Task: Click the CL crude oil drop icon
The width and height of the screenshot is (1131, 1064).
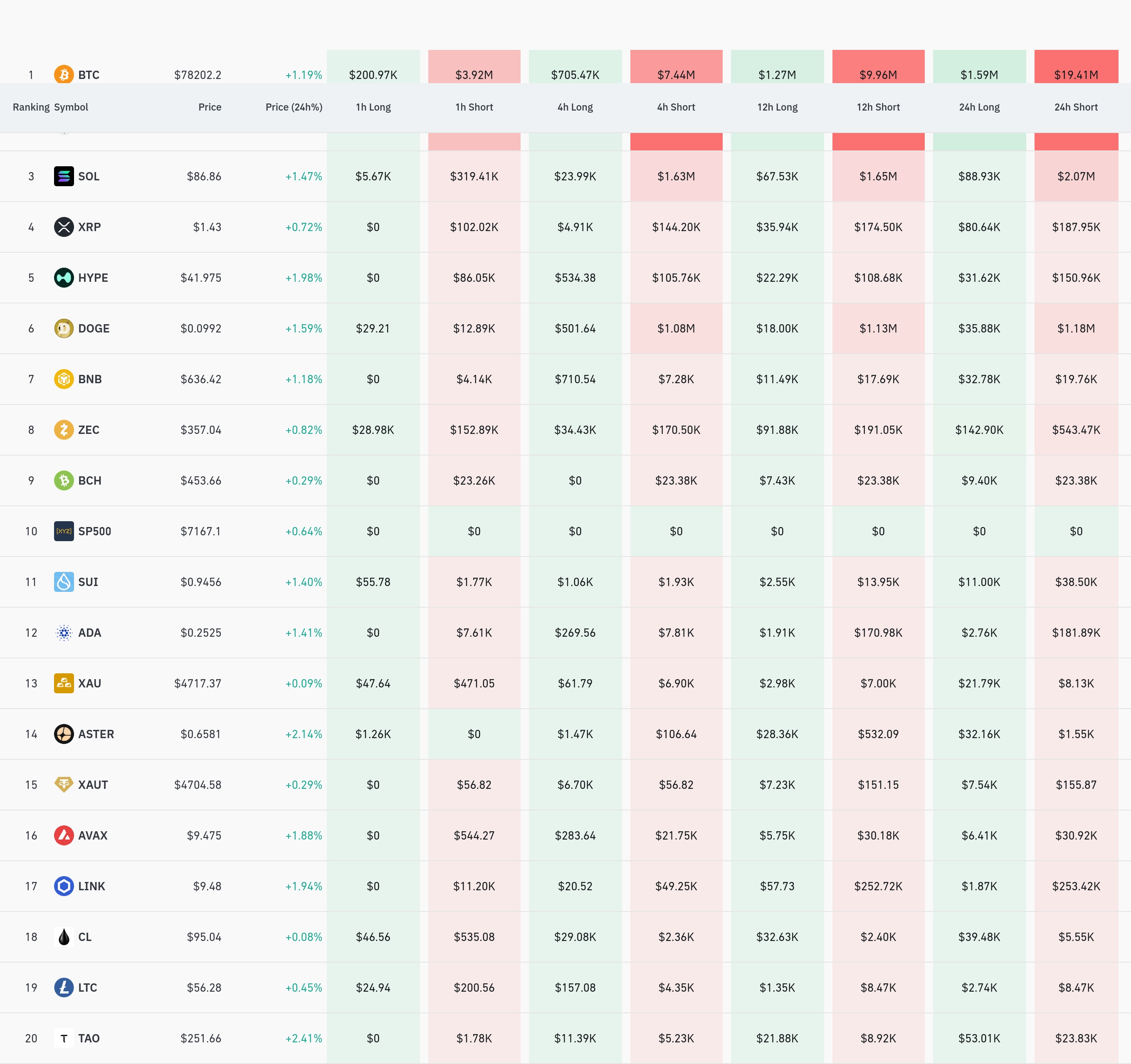Action: coord(64,937)
